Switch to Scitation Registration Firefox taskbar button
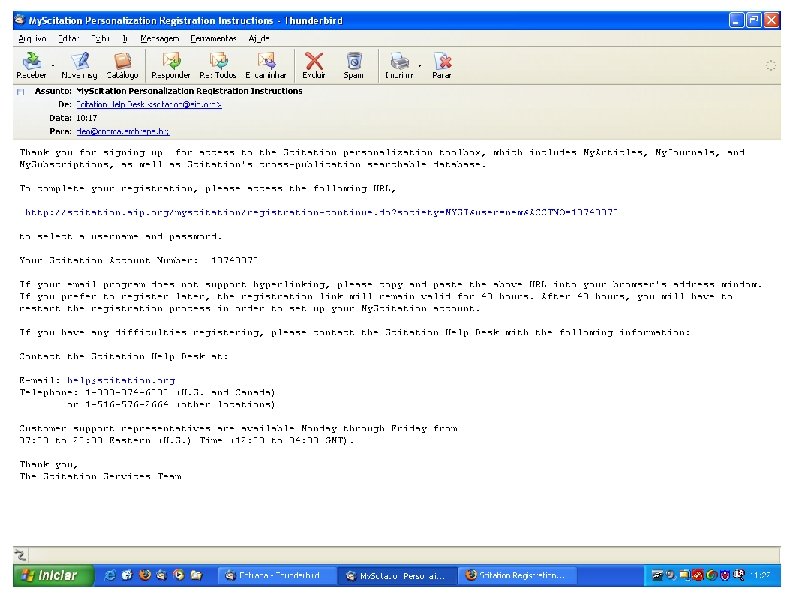794x595 pixels. (518, 575)
